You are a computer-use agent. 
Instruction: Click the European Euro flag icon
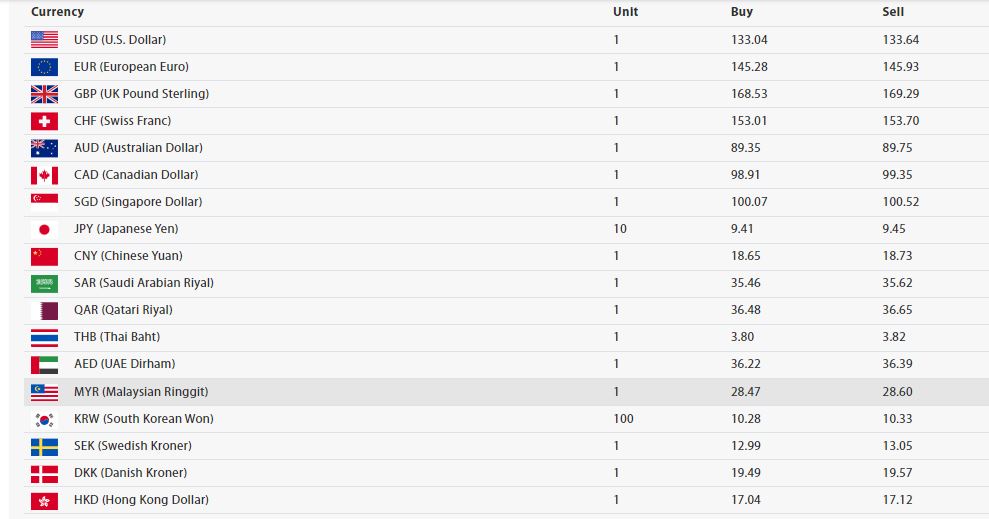click(44, 67)
